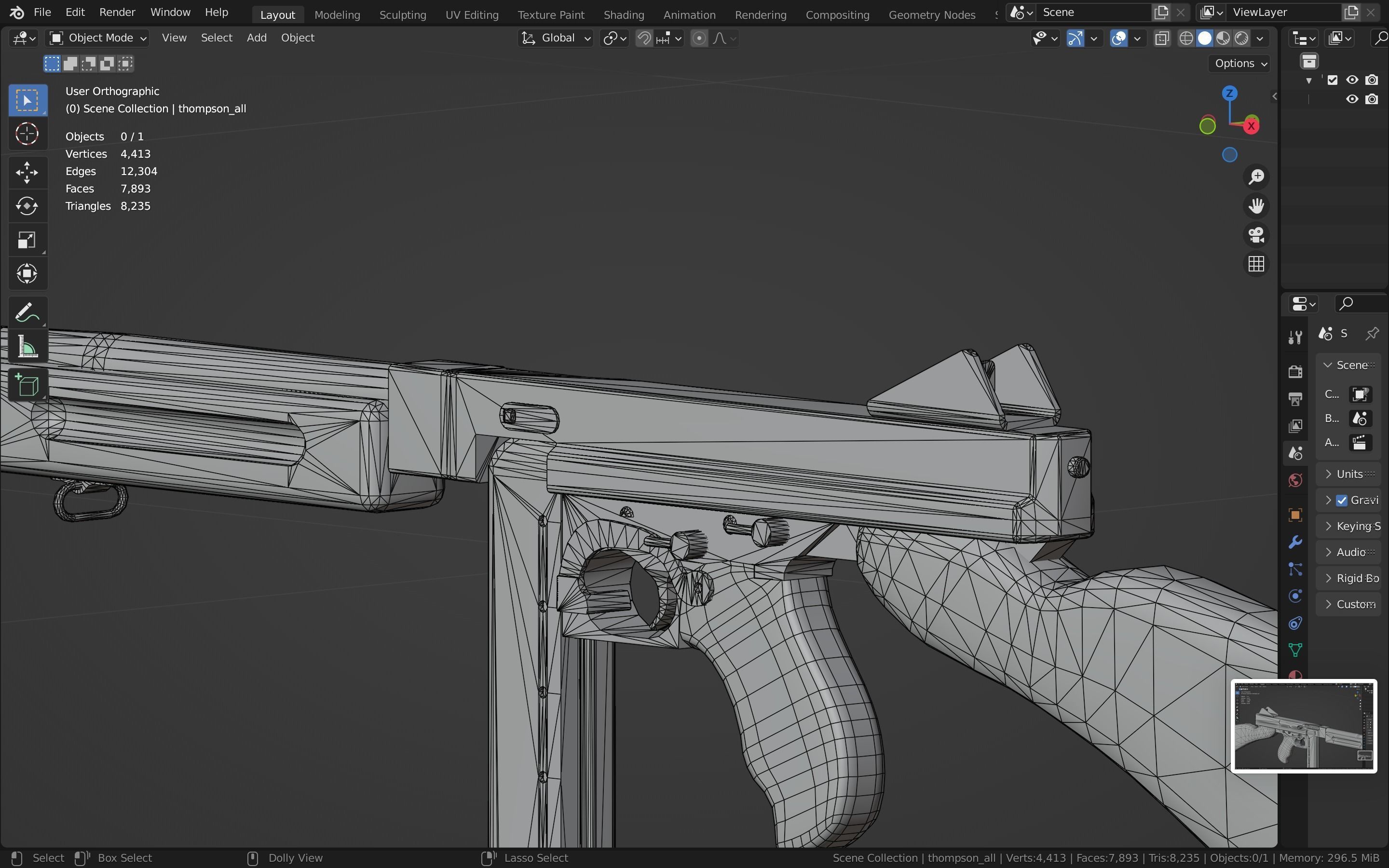Open Global transform orientation dropdown
Image resolution: width=1389 pixels, height=868 pixels.
[556, 38]
